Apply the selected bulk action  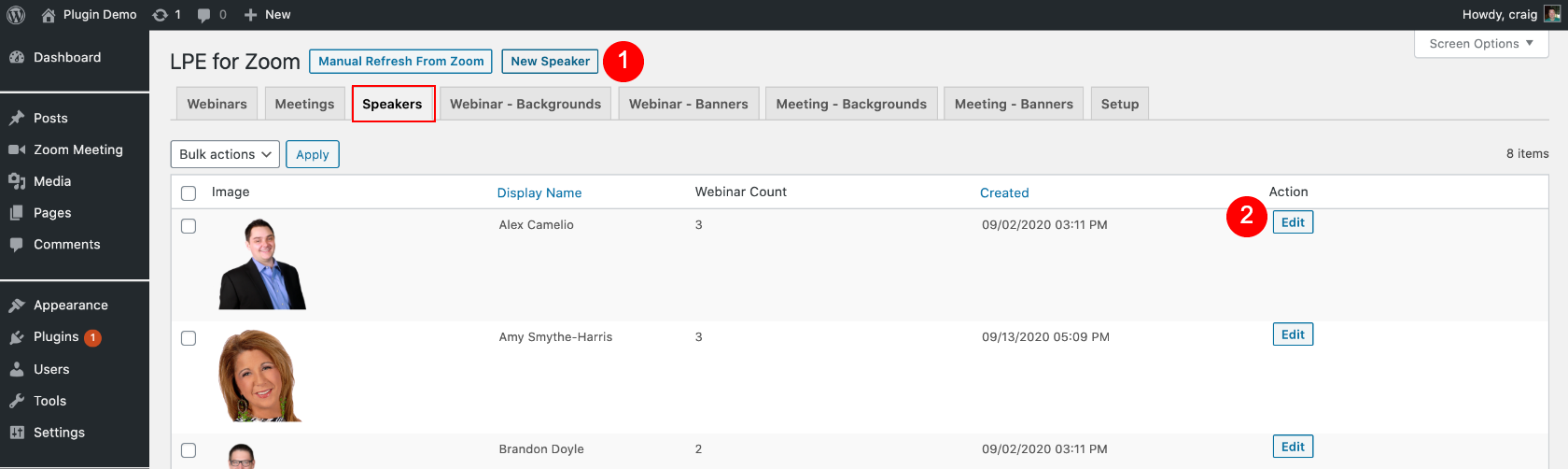pyautogui.click(x=313, y=154)
